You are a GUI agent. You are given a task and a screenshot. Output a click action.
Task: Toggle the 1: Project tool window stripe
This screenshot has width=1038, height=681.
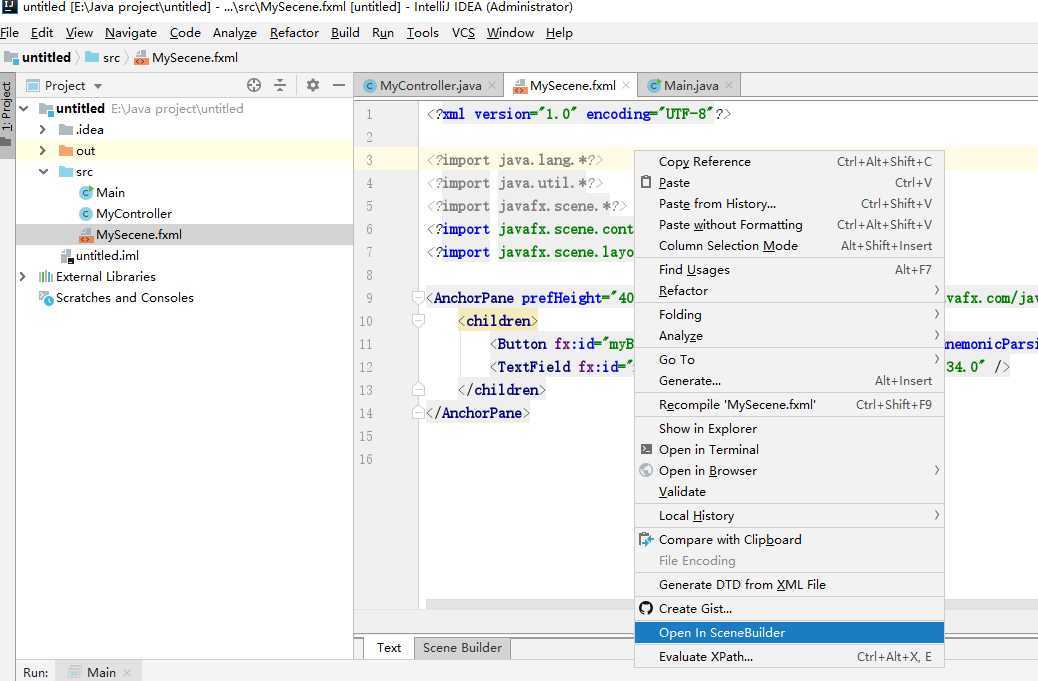tap(7, 114)
